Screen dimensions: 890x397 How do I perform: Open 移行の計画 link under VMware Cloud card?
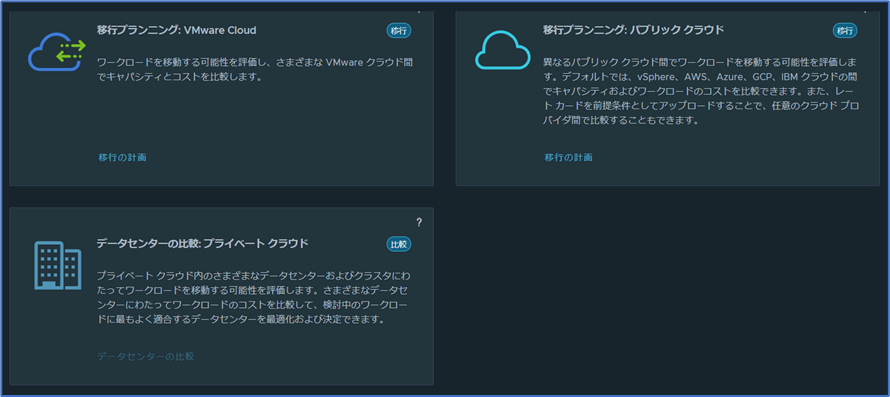coord(122,157)
